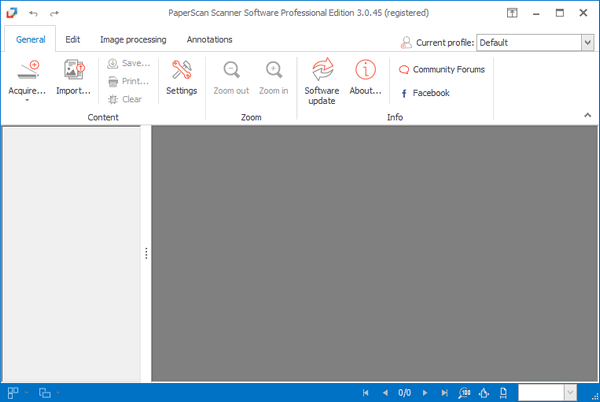Click the redo arrow in title bar
Image resolution: width=600 pixels, height=402 pixels.
(x=54, y=13)
